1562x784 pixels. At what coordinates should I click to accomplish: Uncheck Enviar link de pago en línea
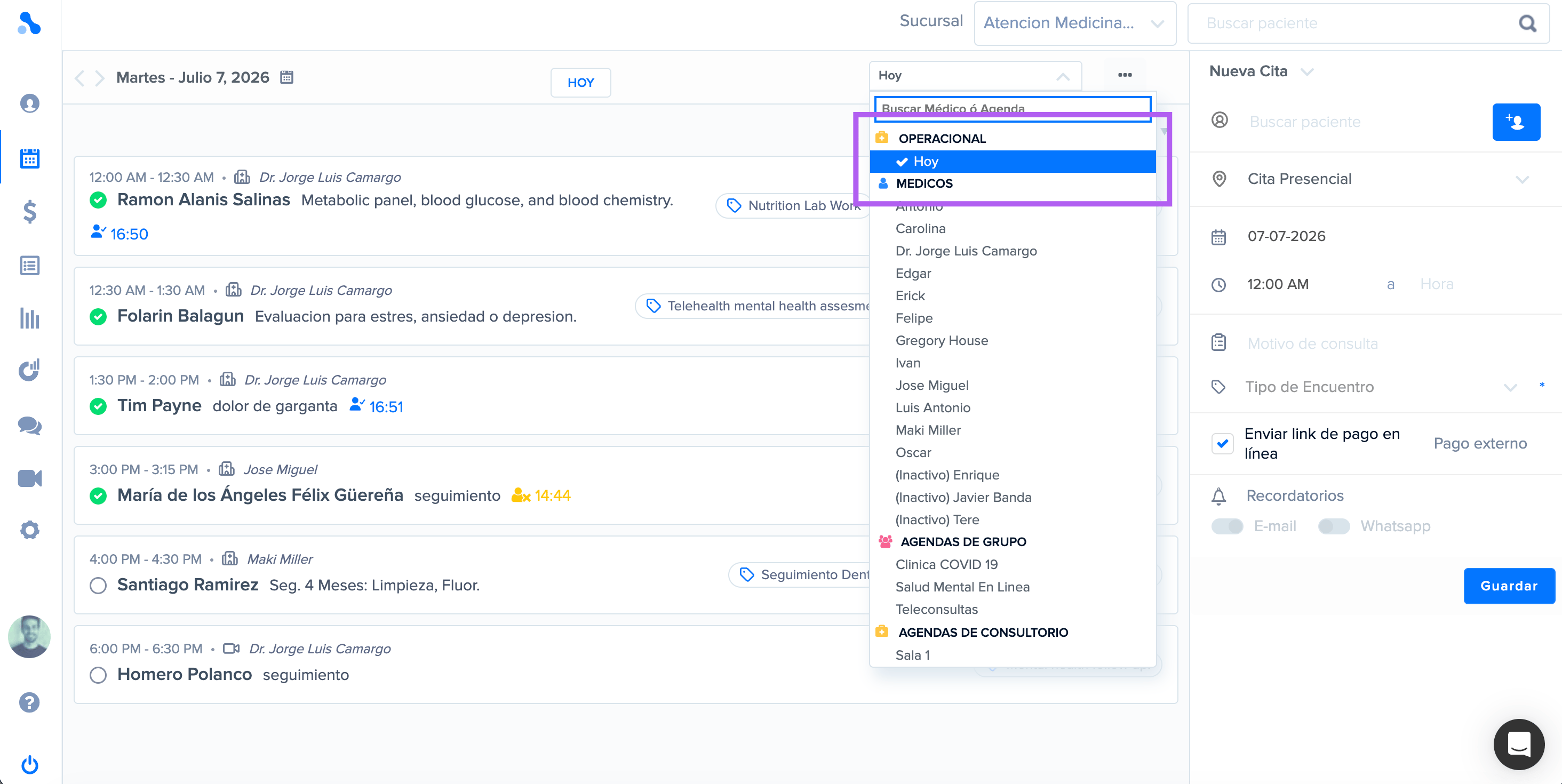tap(1222, 443)
